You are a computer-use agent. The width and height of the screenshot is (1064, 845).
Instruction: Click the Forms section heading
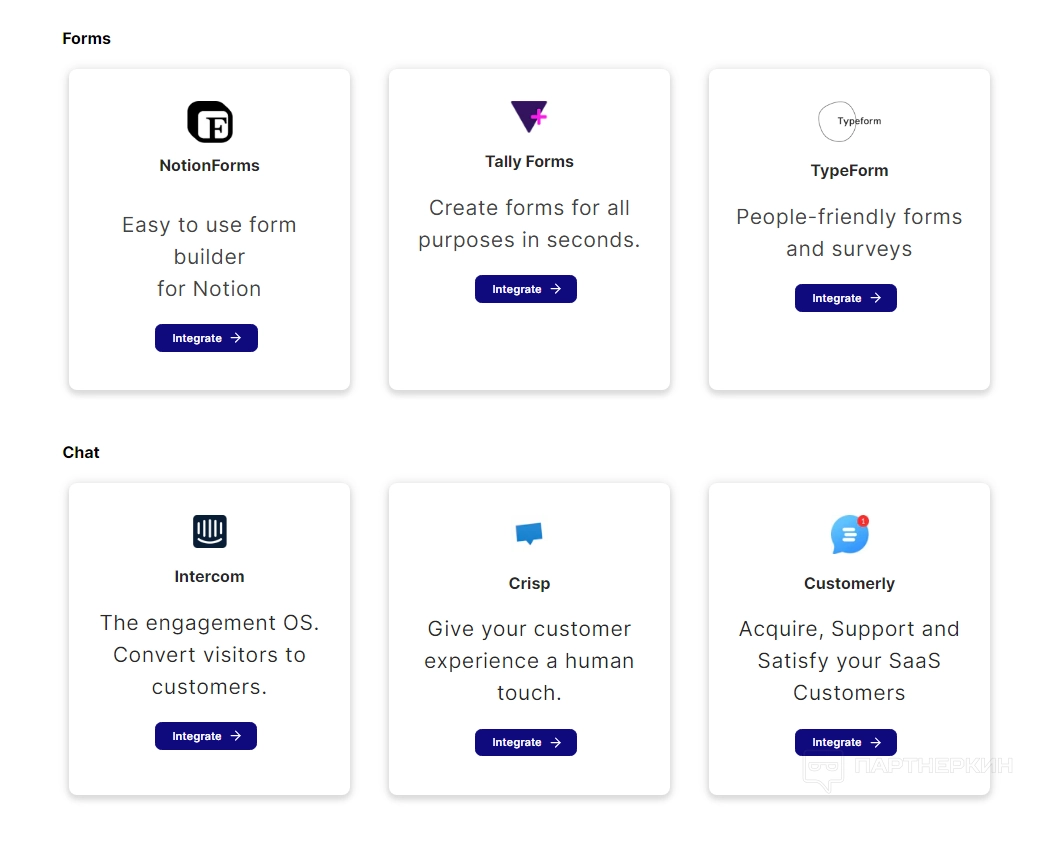[87, 39]
